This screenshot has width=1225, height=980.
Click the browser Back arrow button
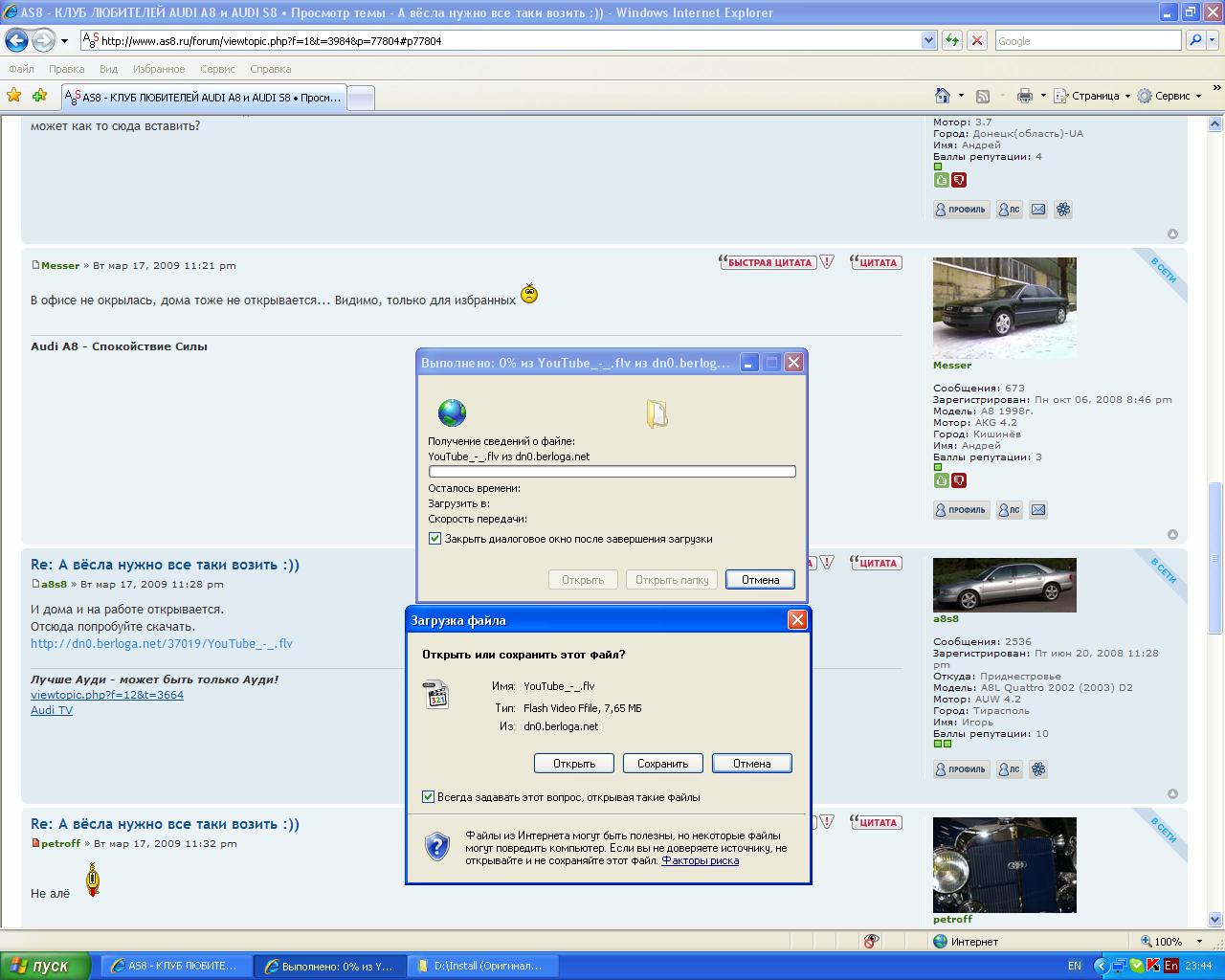click(x=16, y=40)
